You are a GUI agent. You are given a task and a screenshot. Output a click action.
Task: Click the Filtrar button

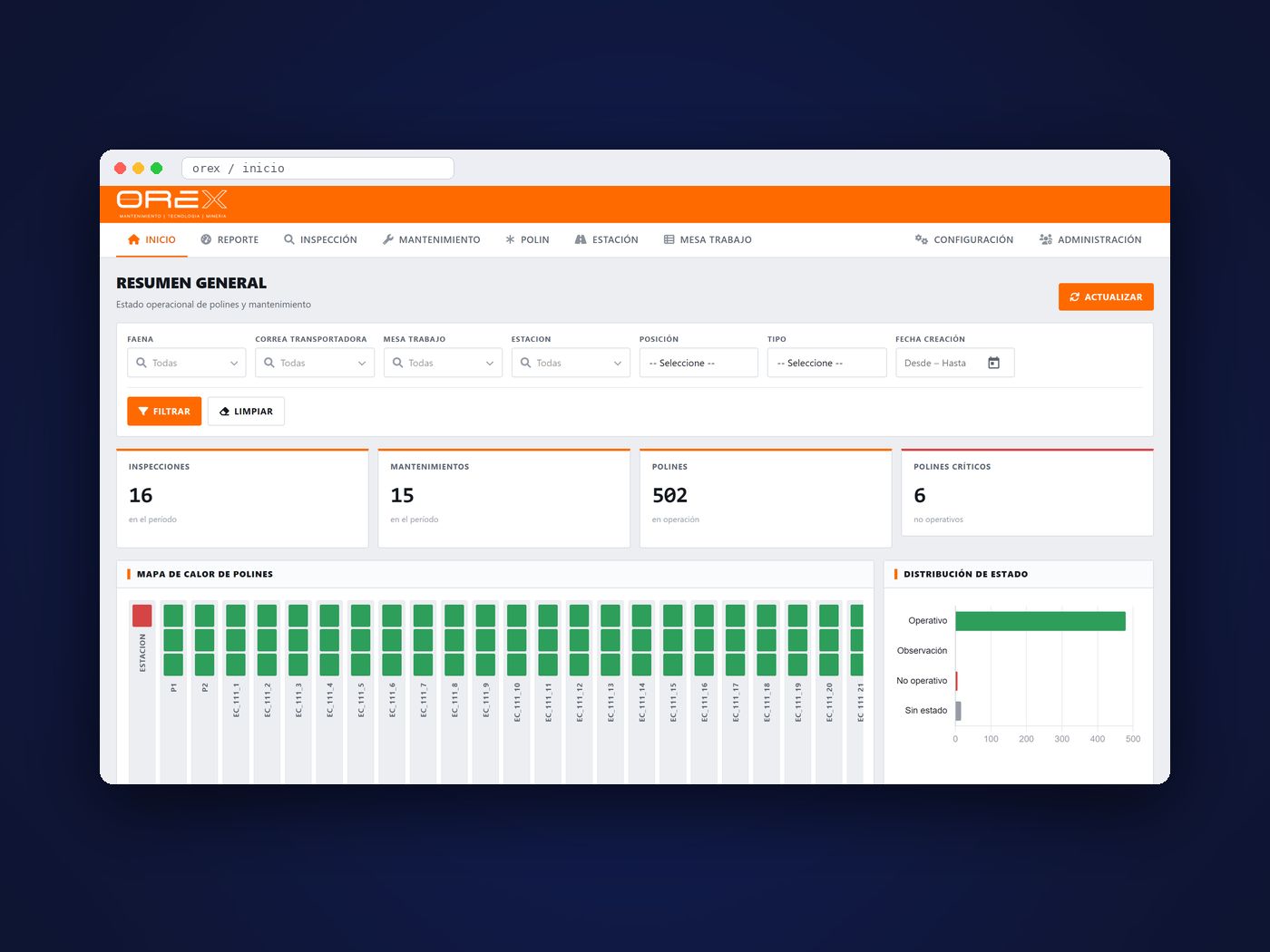point(164,411)
